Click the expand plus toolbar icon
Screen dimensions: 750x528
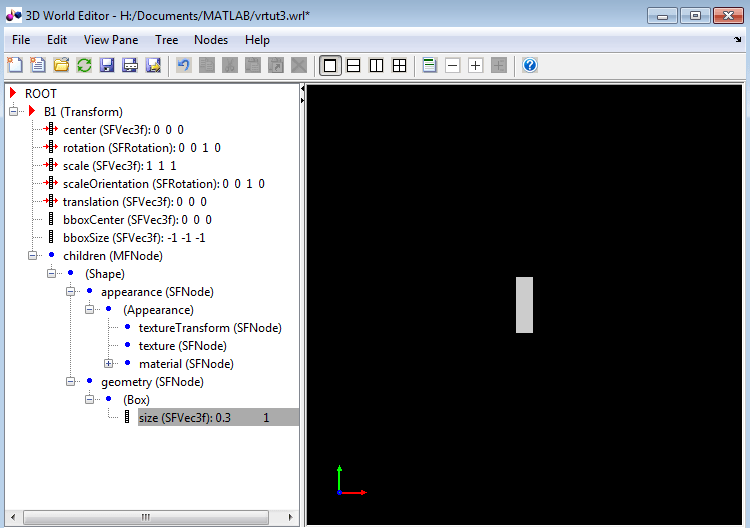click(475, 66)
